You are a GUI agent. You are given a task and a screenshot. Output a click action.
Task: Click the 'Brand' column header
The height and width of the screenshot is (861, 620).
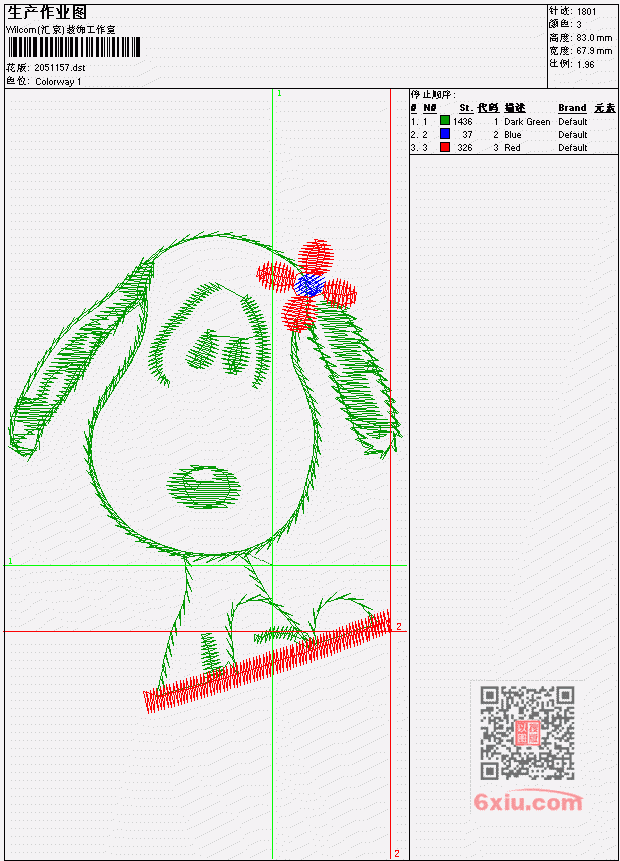point(572,108)
